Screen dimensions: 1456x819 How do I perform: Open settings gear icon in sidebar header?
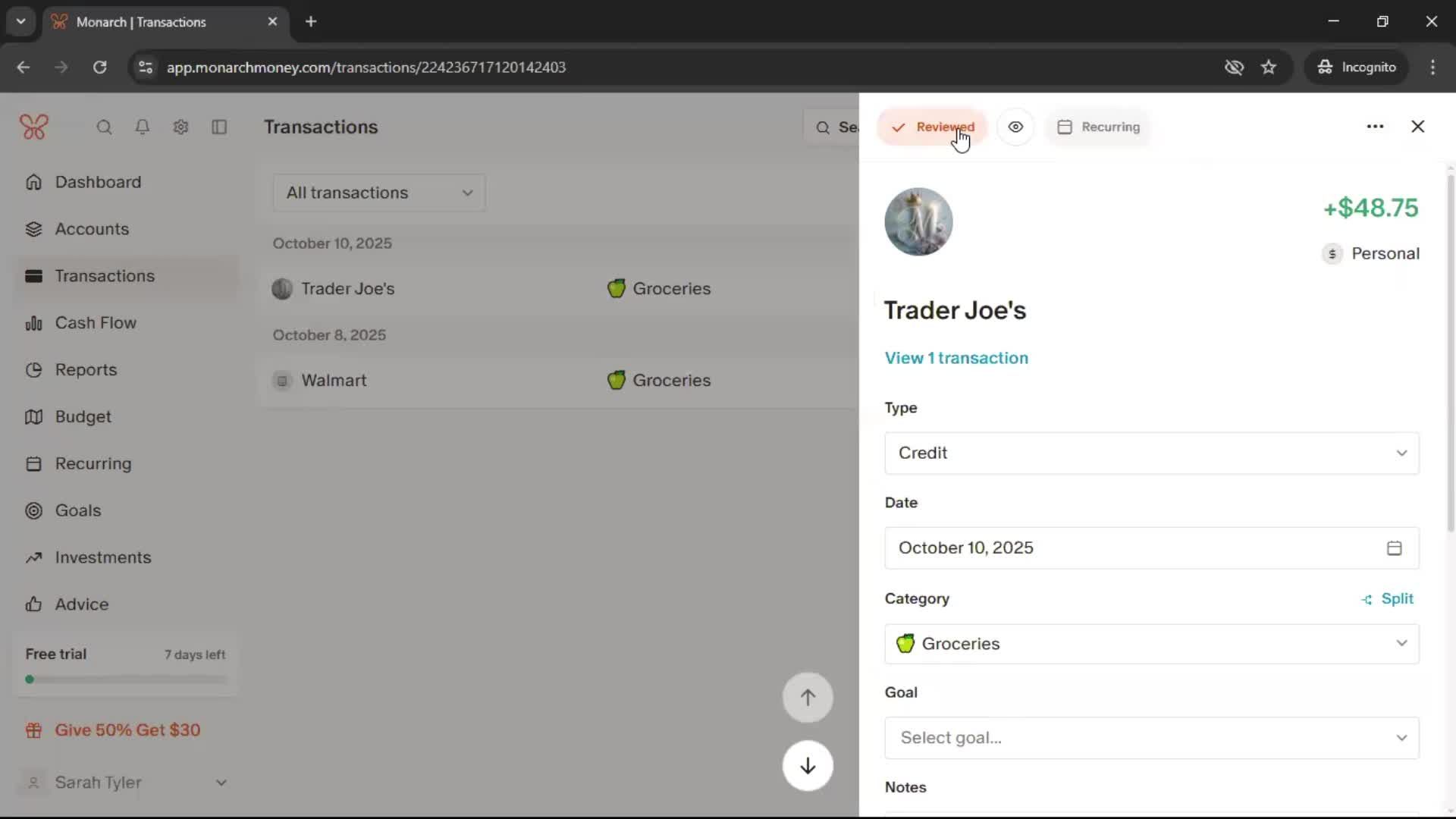coord(180,127)
